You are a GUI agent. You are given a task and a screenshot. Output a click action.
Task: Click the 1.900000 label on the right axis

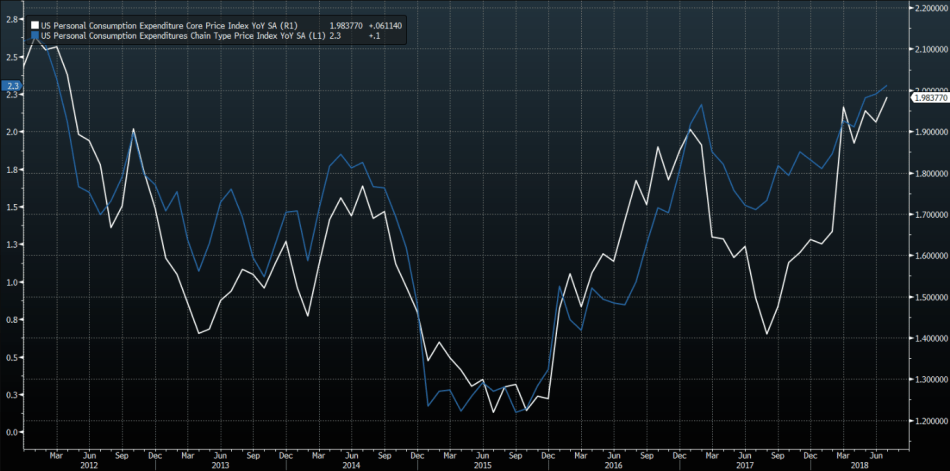tap(931, 132)
